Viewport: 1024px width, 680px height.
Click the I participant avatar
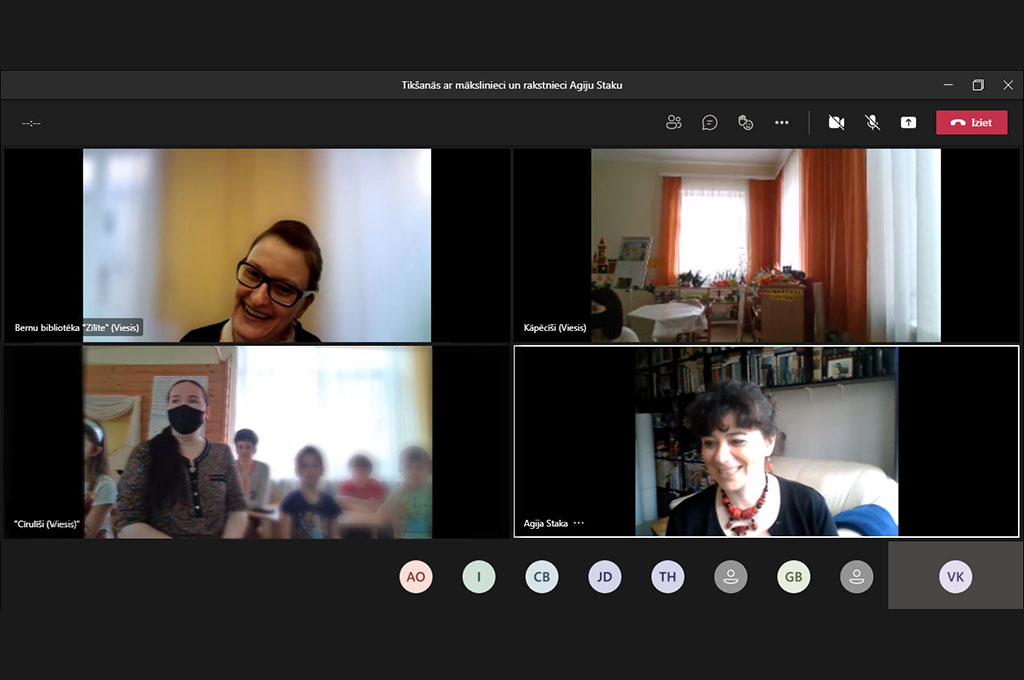click(479, 577)
